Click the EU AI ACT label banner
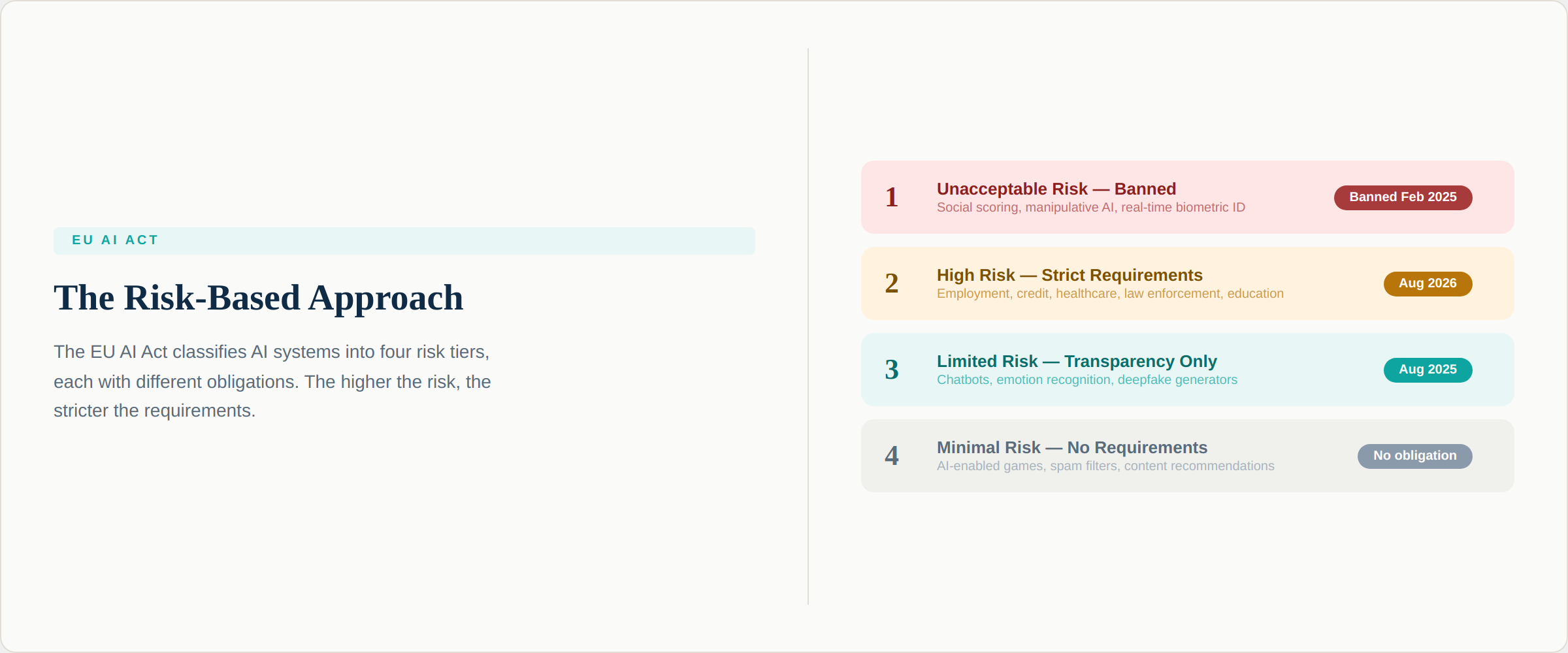Screen dimensions: 1568x653 click(404, 240)
